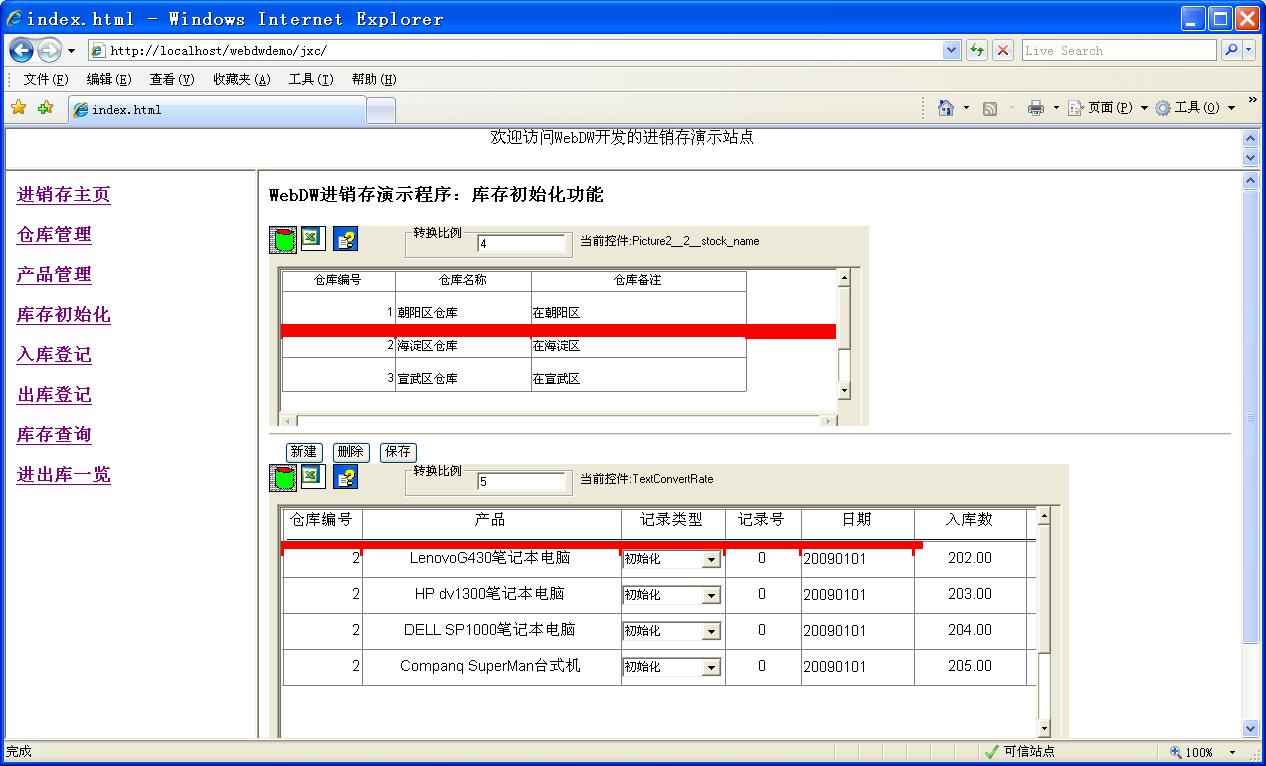
Task: Open a new tab with the blank tab button
Action: tap(381, 111)
